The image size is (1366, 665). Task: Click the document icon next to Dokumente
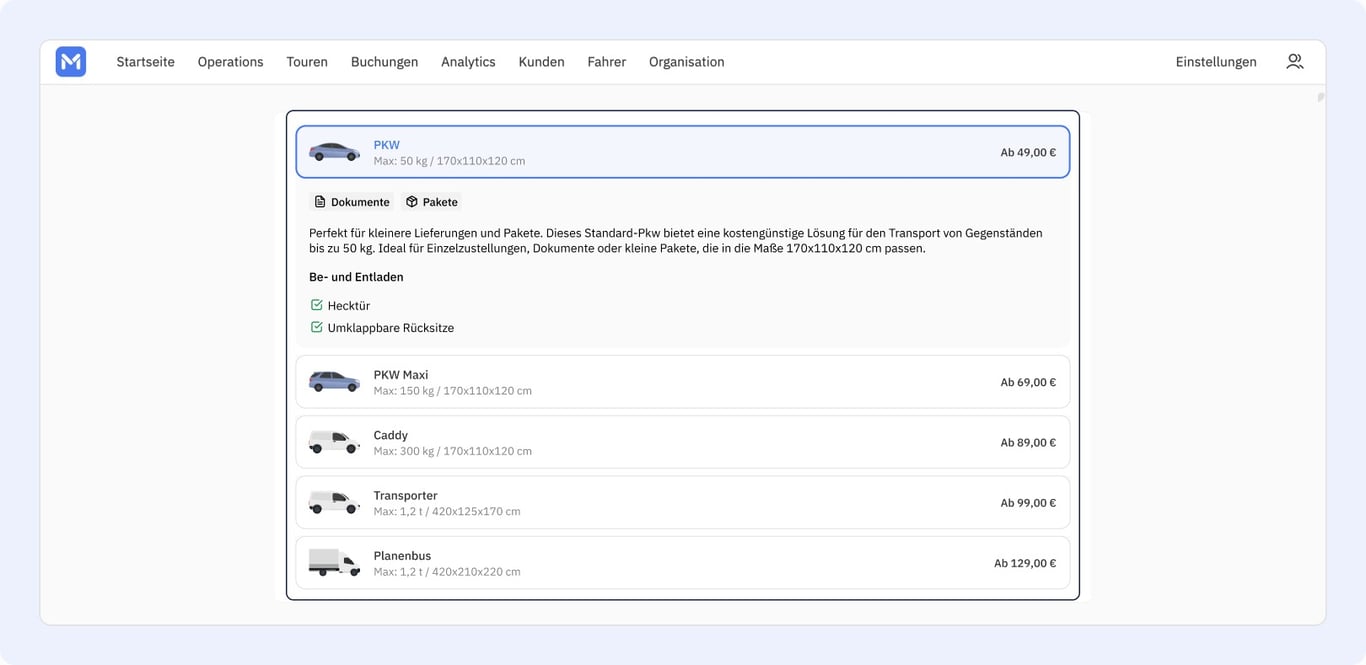coord(320,202)
